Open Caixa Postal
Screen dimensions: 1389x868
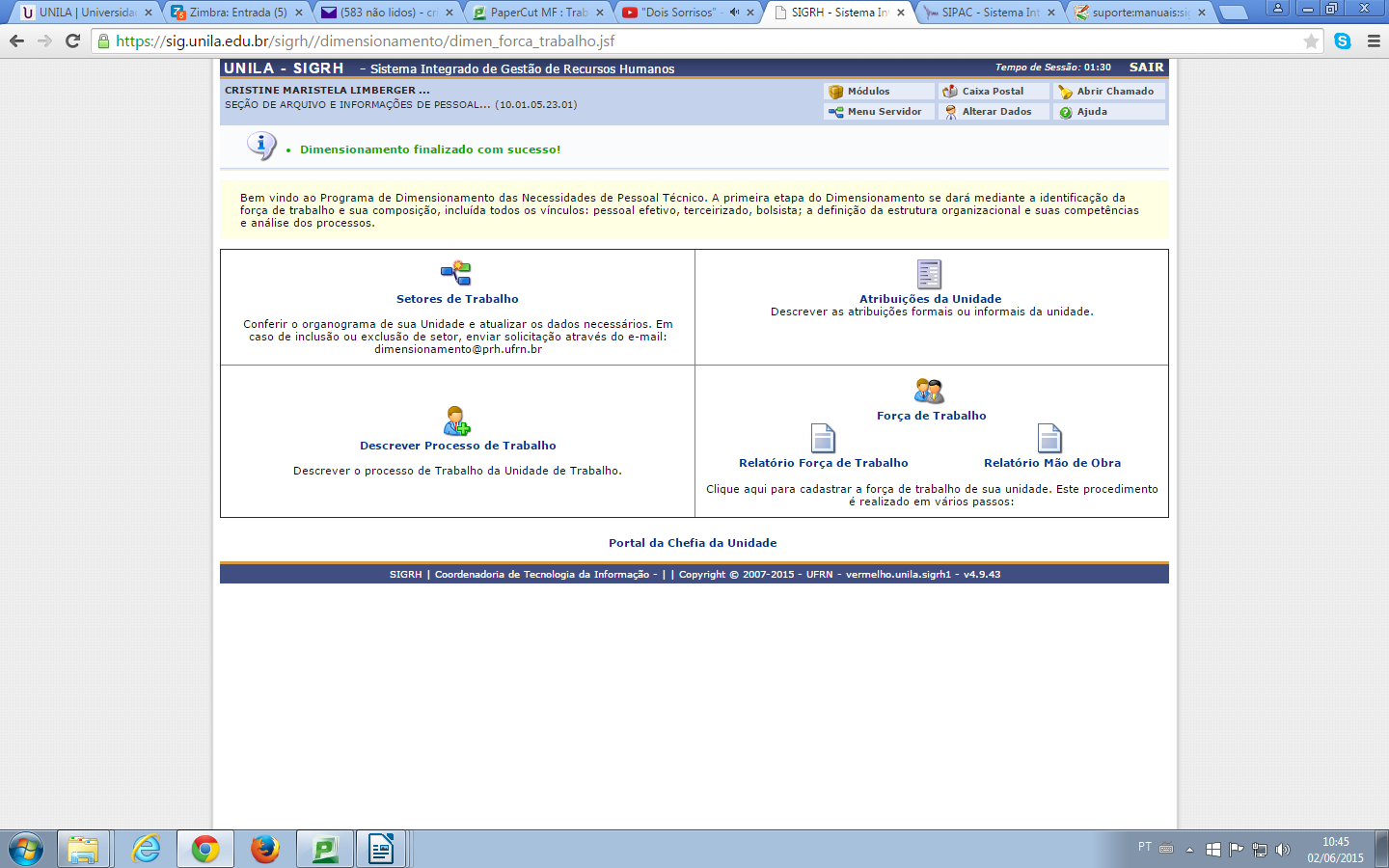(x=994, y=92)
